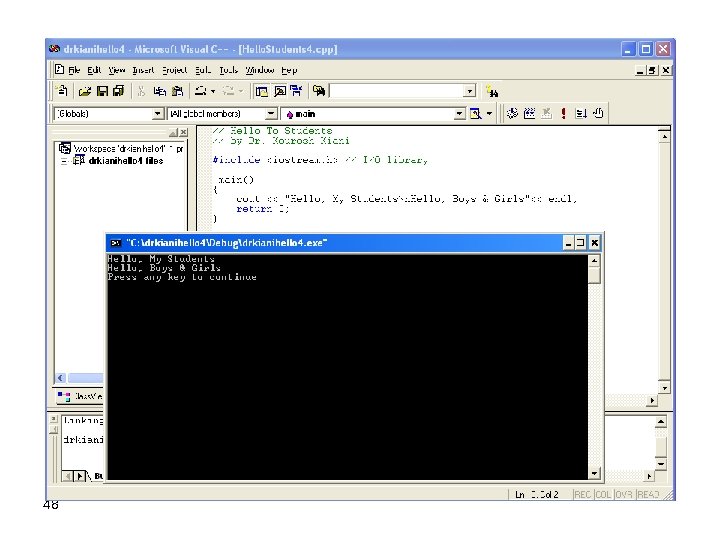Click the workspace pane pin button

pyautogui.click(x=173, y=133)
